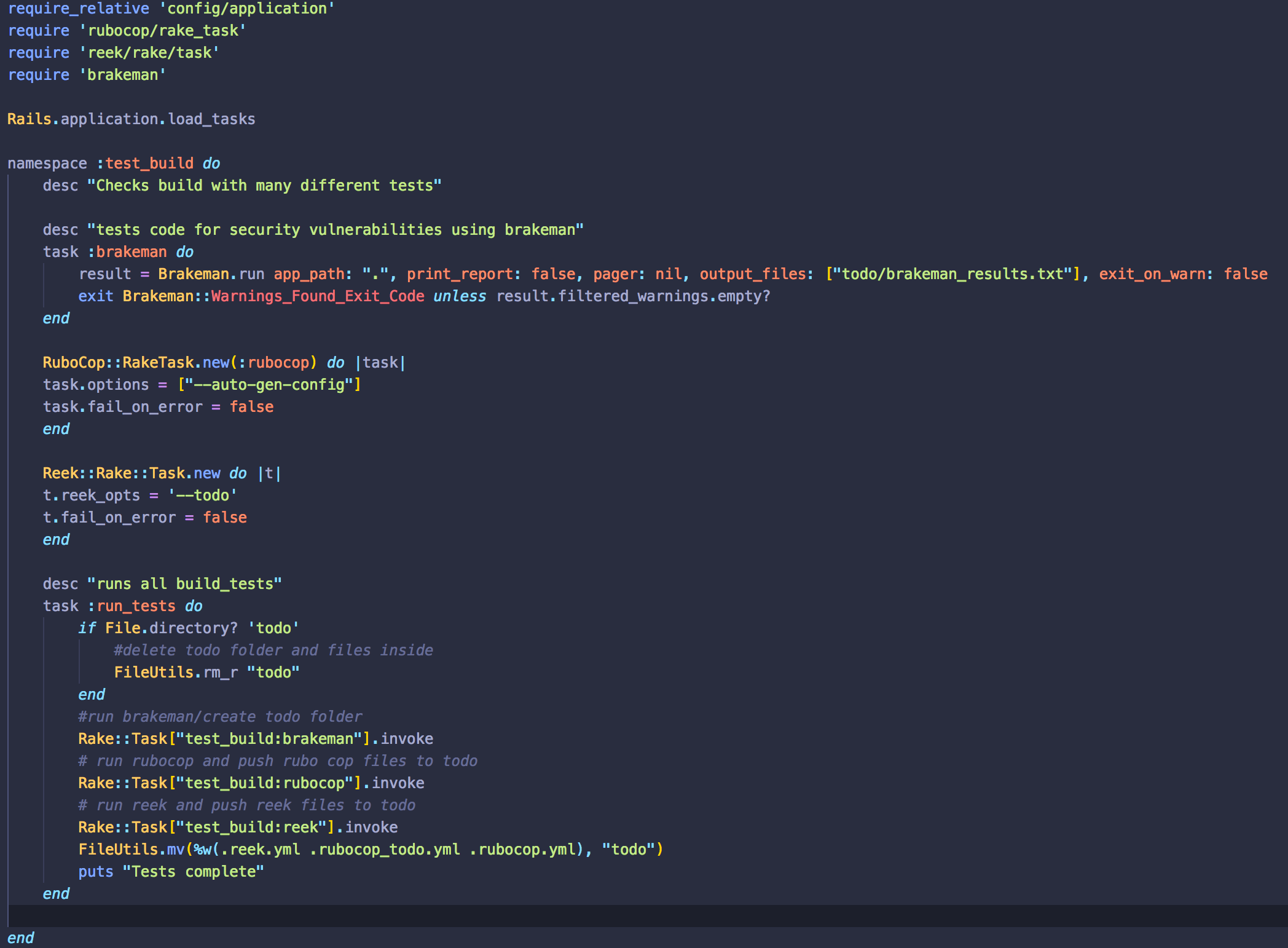Click the print_report: keyword argument
1288x948 pixels.
[464, 274]
